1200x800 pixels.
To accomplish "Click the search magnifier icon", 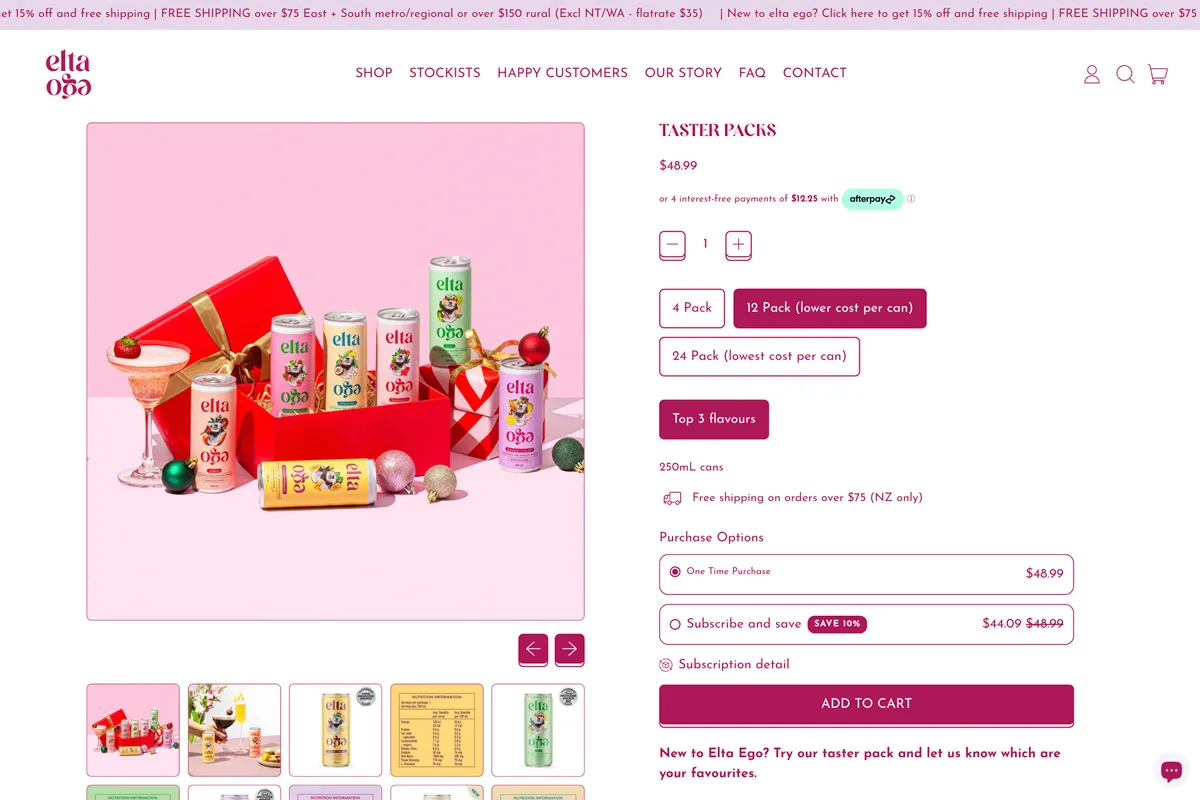I will [x=1125, y=74].
